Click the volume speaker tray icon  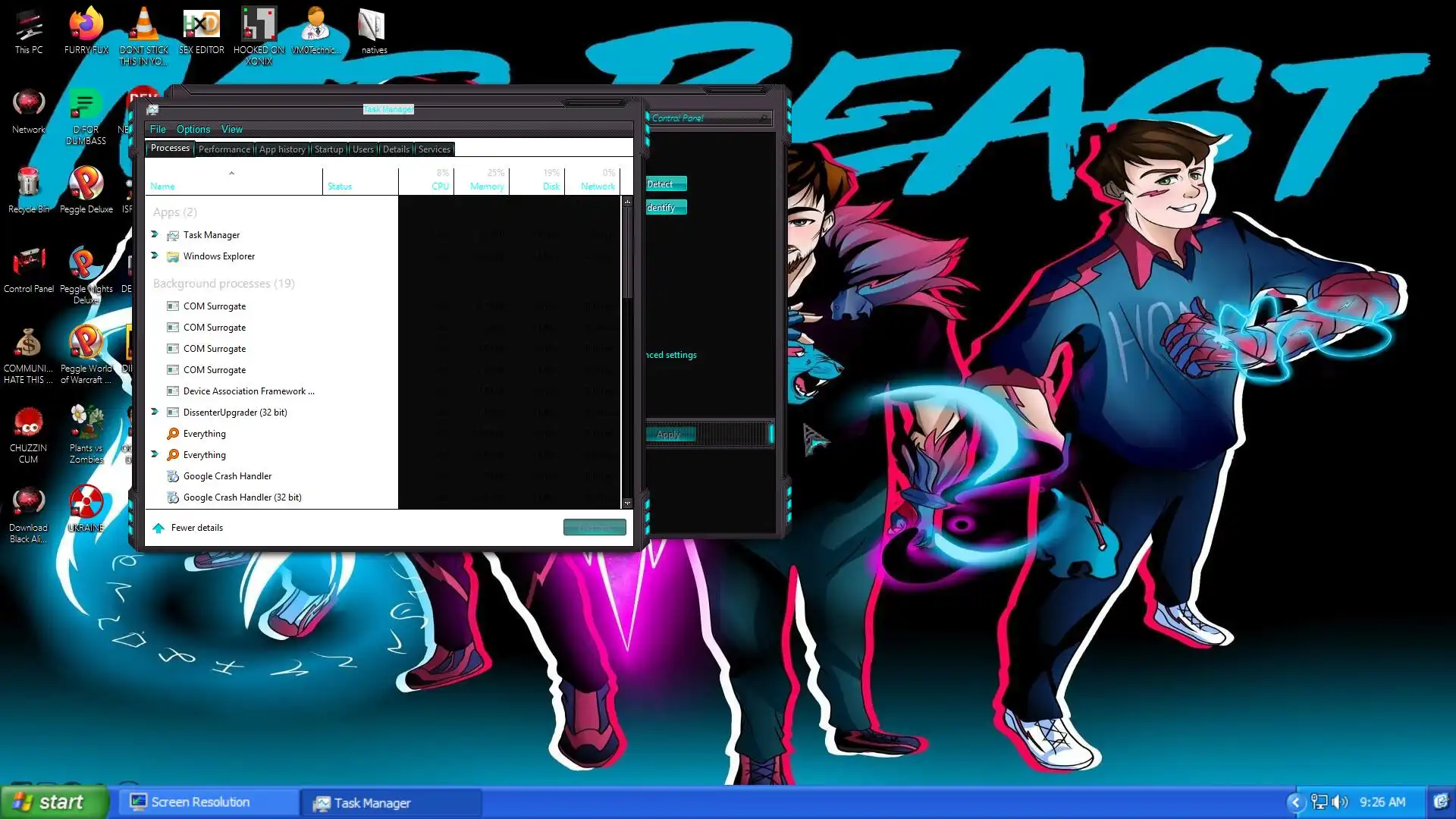tap(1340, 802)
